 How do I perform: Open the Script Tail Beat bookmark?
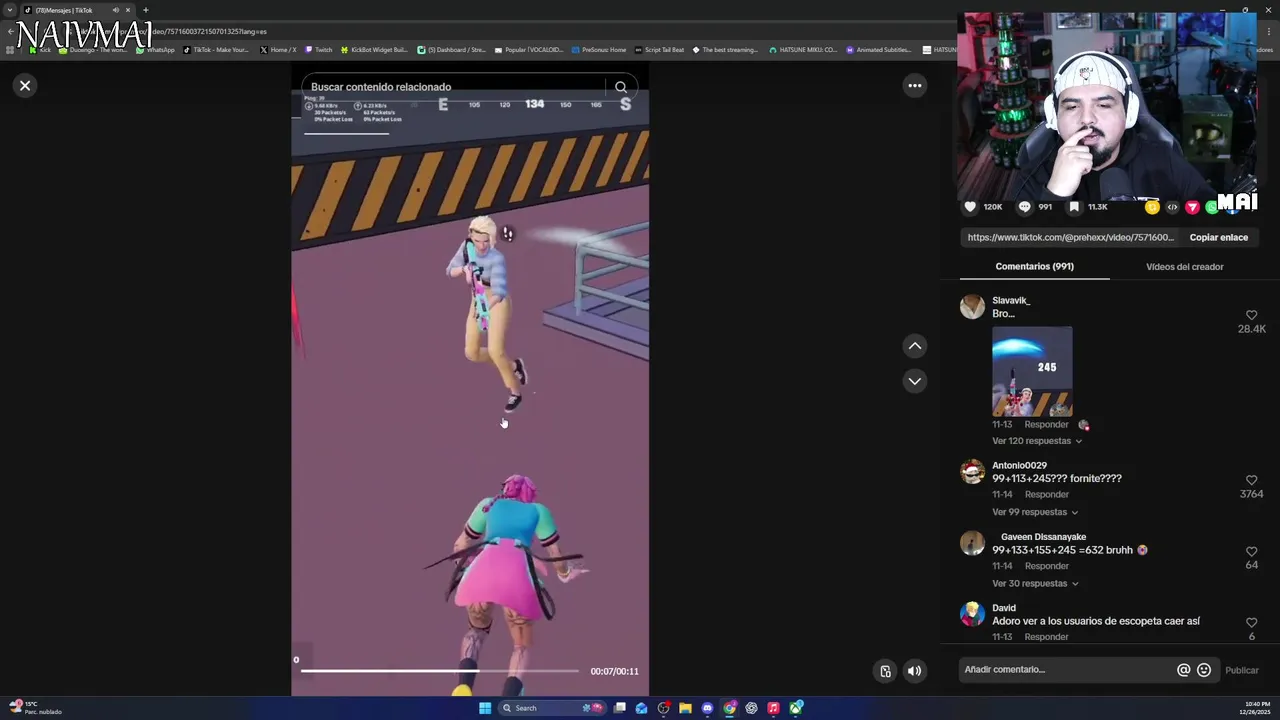pos(660,50)
